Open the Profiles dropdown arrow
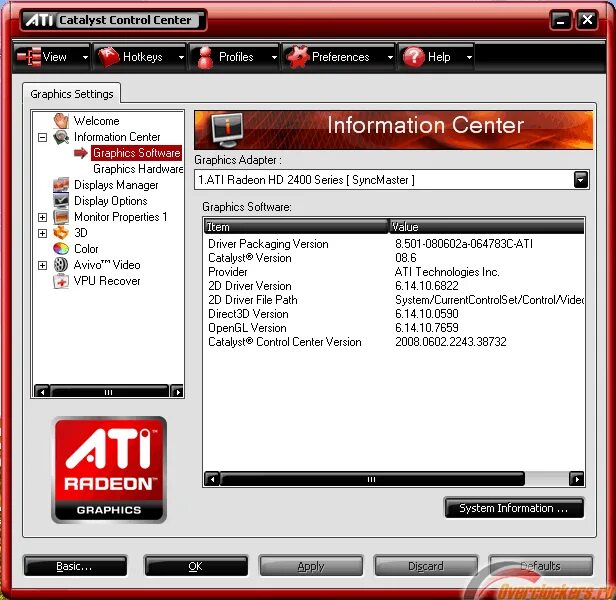Screen dimensions: 616x600 pyautogui.click(x=274, y=57)
